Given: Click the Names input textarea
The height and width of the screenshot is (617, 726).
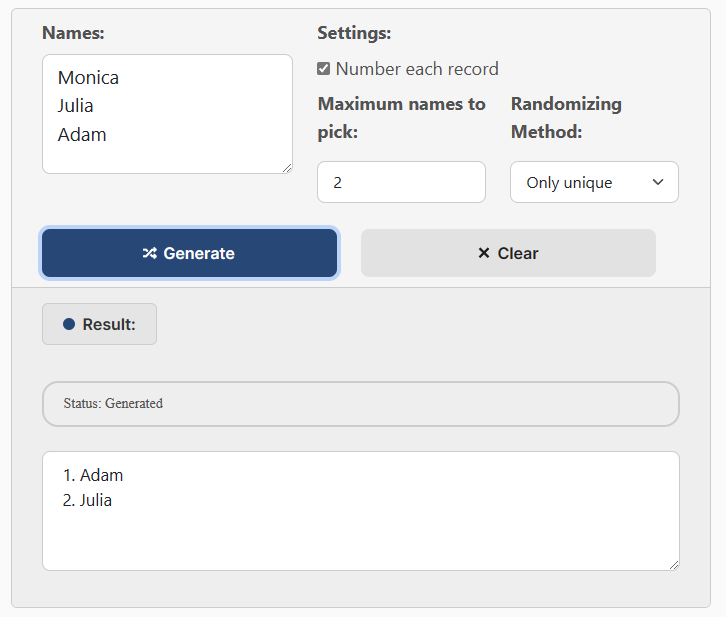Looking at the screenshot, I should click(167, 114).
